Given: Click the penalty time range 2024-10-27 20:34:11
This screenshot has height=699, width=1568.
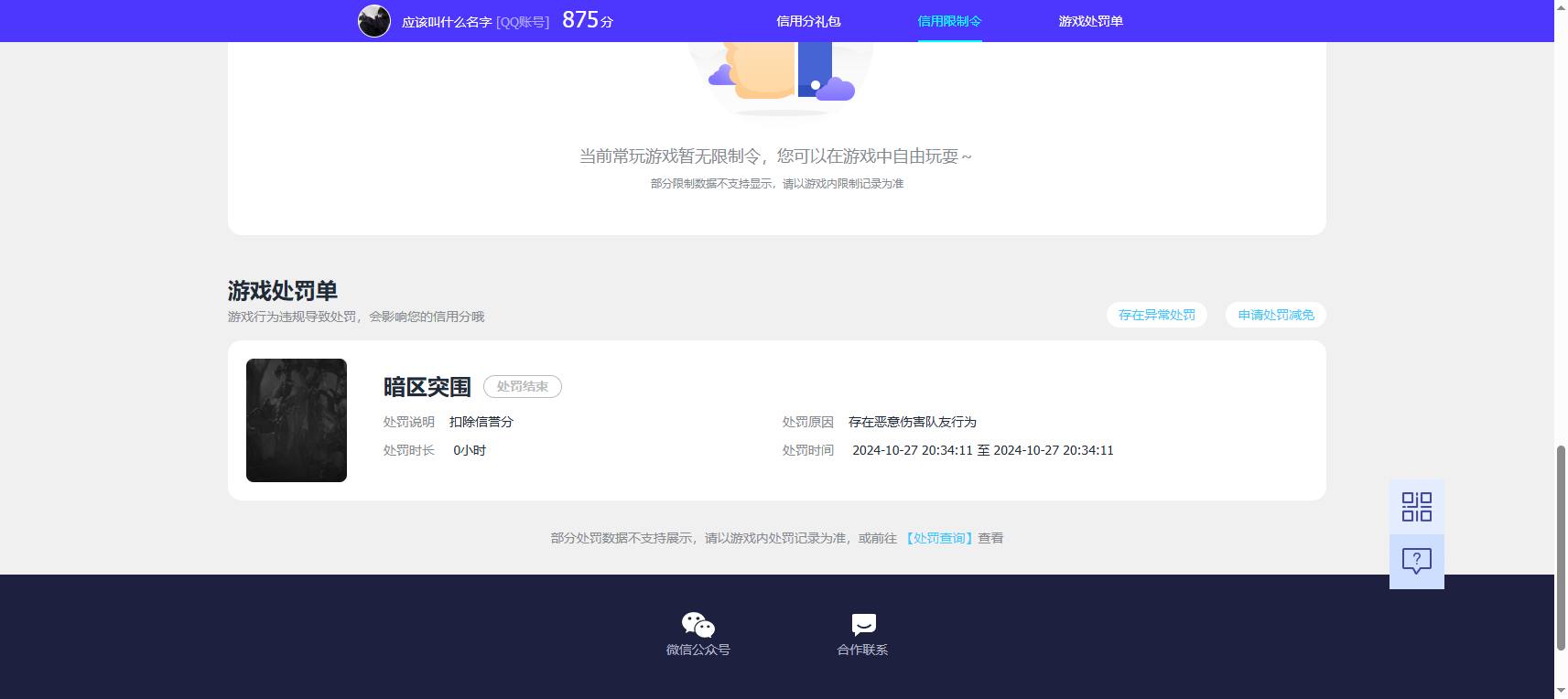Looking at the screenshot, I should tap(983, 450).
